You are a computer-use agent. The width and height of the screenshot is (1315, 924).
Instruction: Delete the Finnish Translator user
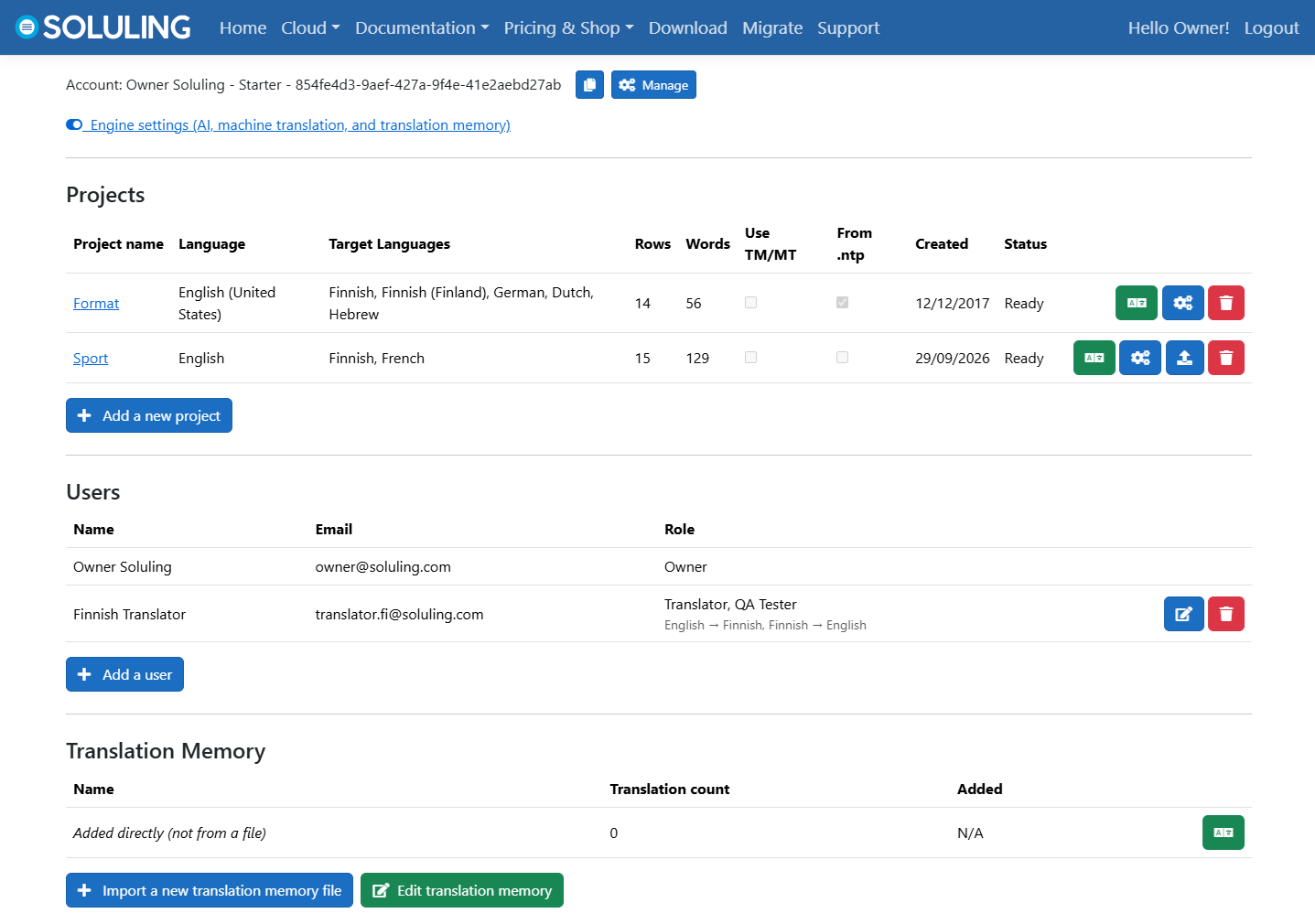tap(1226, 614)
